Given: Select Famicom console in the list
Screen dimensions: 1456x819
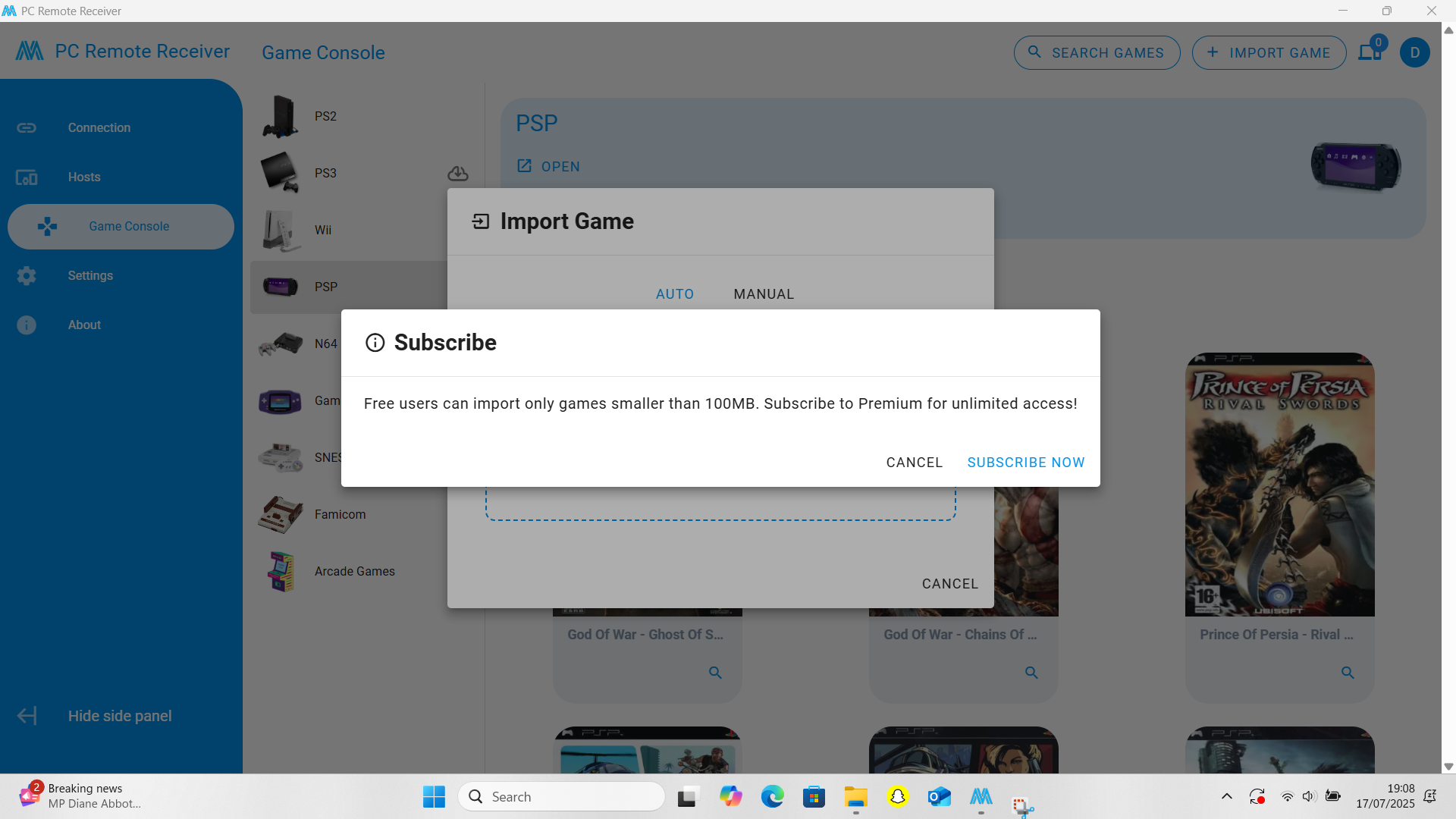Looking at the screenshot, I should 340,514.
